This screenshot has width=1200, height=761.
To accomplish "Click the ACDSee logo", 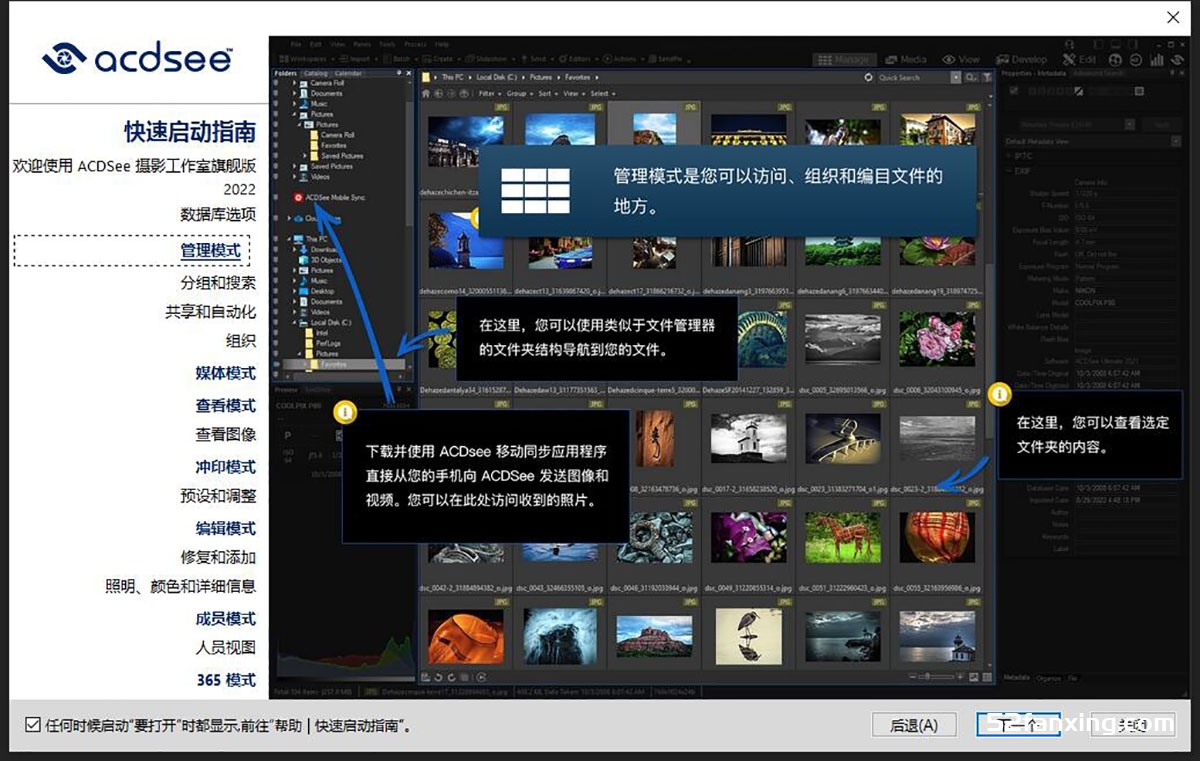I will coord(138,57).
